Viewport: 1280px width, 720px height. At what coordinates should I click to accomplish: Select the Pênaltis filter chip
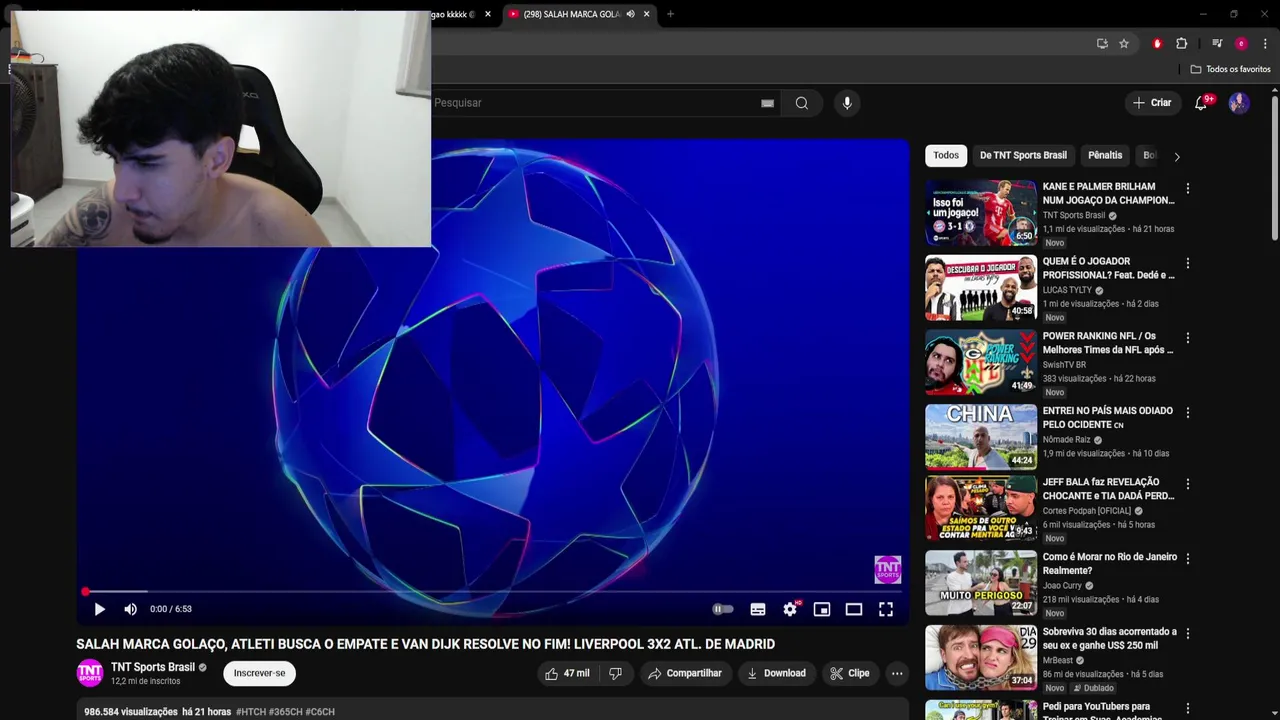1105,155
